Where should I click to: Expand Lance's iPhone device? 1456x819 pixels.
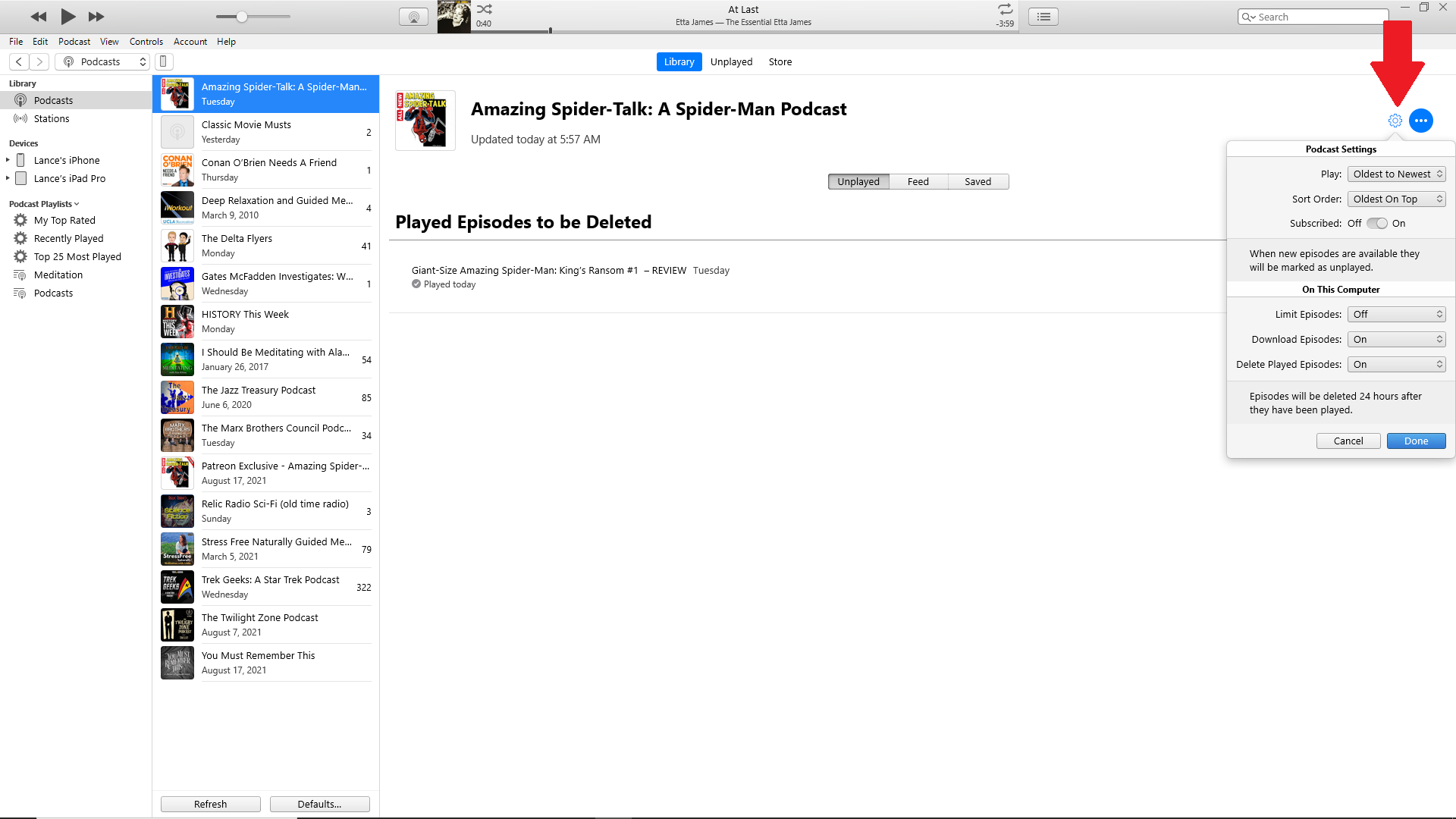8,160
